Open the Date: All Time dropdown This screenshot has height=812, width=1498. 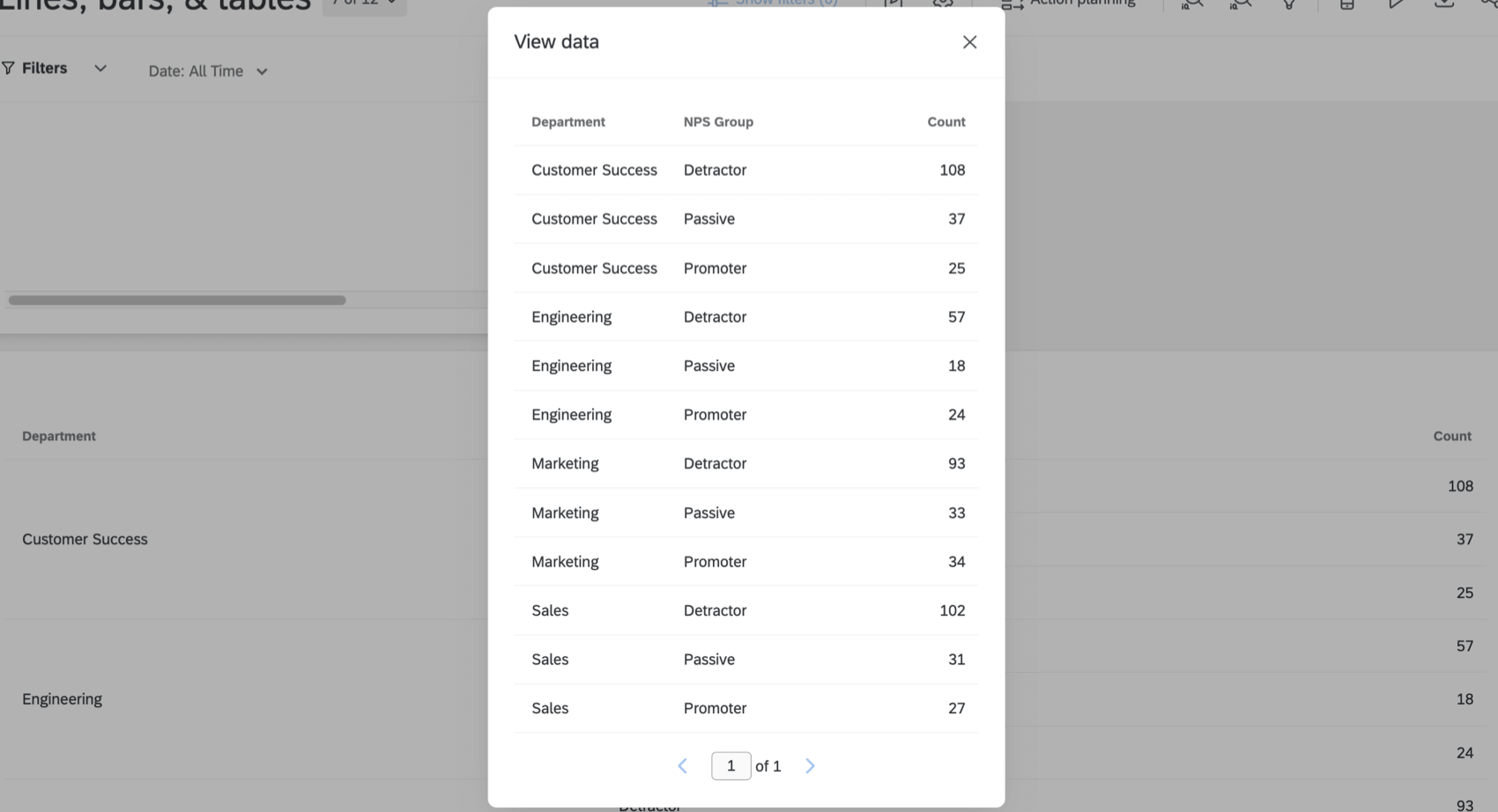coord(207,71)
